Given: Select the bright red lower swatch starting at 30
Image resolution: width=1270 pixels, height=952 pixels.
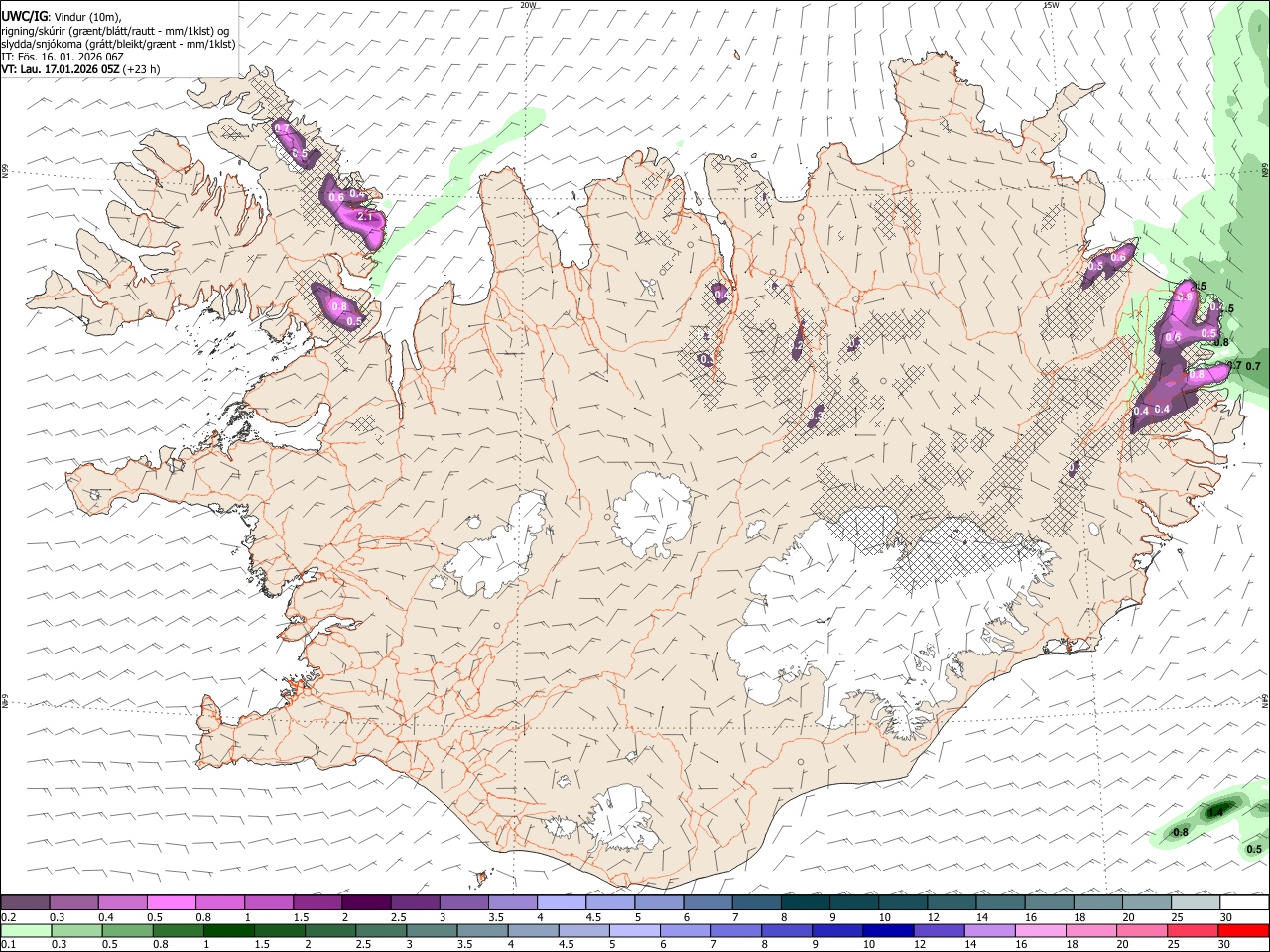Looking at the screenshot, I should [1242, 931].
